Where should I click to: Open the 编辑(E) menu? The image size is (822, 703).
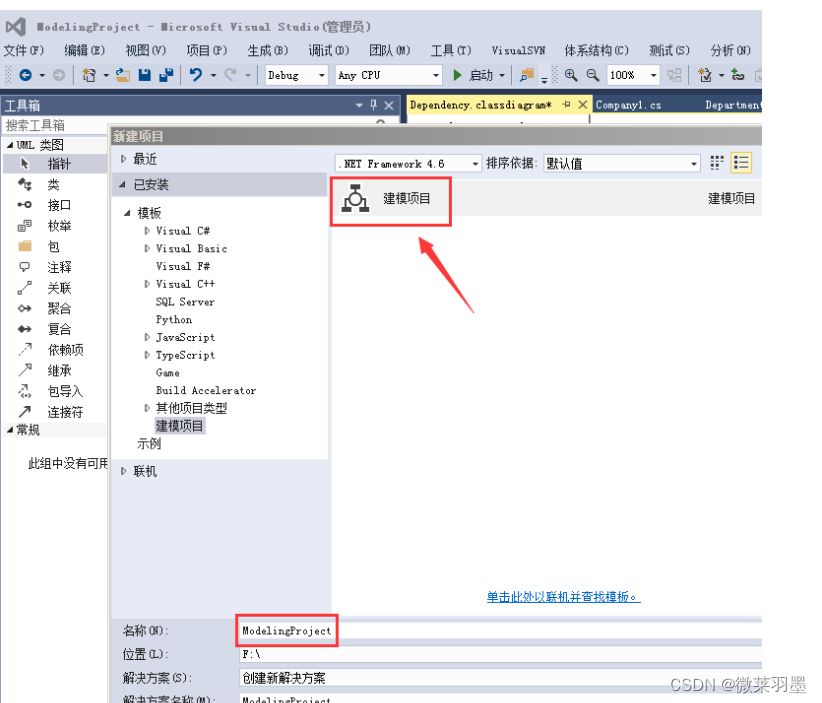point(84,50)
